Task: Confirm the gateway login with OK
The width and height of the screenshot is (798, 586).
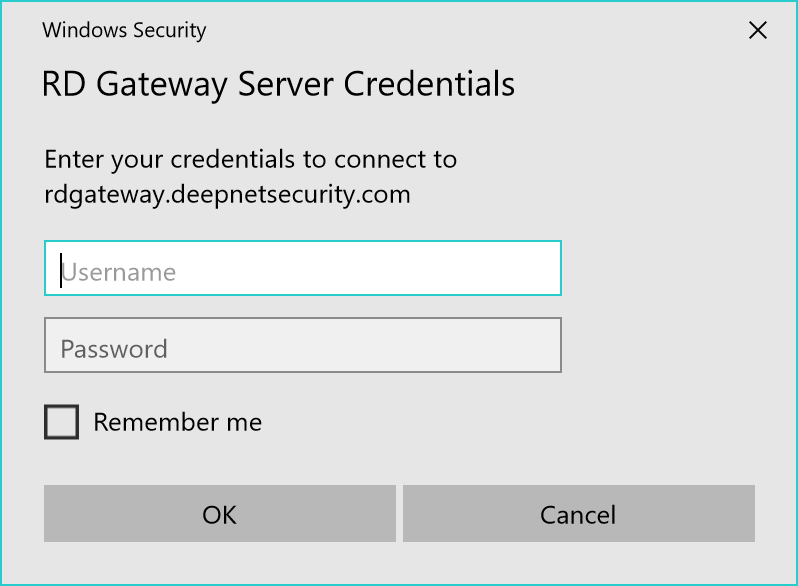Action: click(219, 514)
